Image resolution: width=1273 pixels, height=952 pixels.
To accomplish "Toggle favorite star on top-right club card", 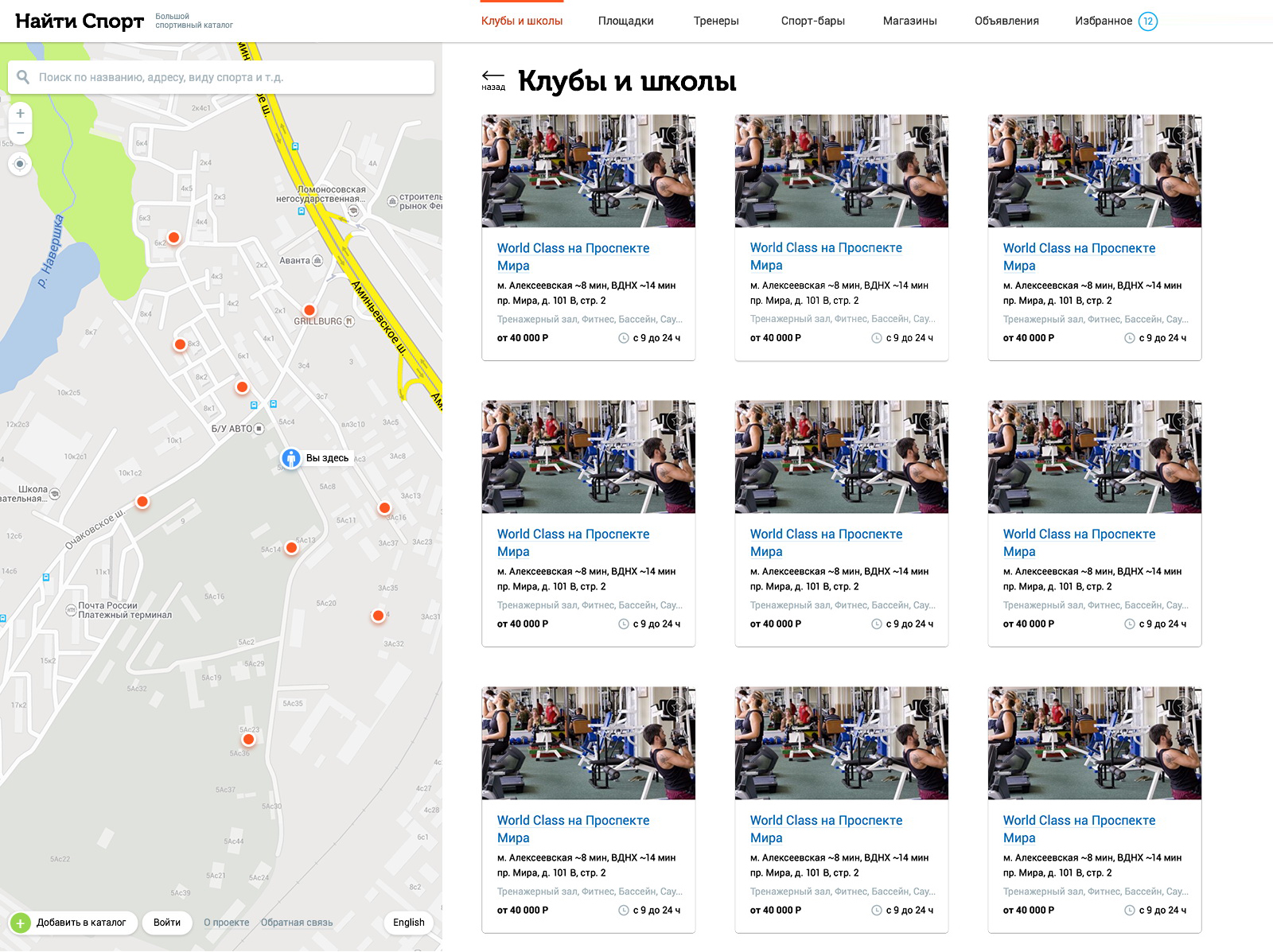I will (1183, 134).
